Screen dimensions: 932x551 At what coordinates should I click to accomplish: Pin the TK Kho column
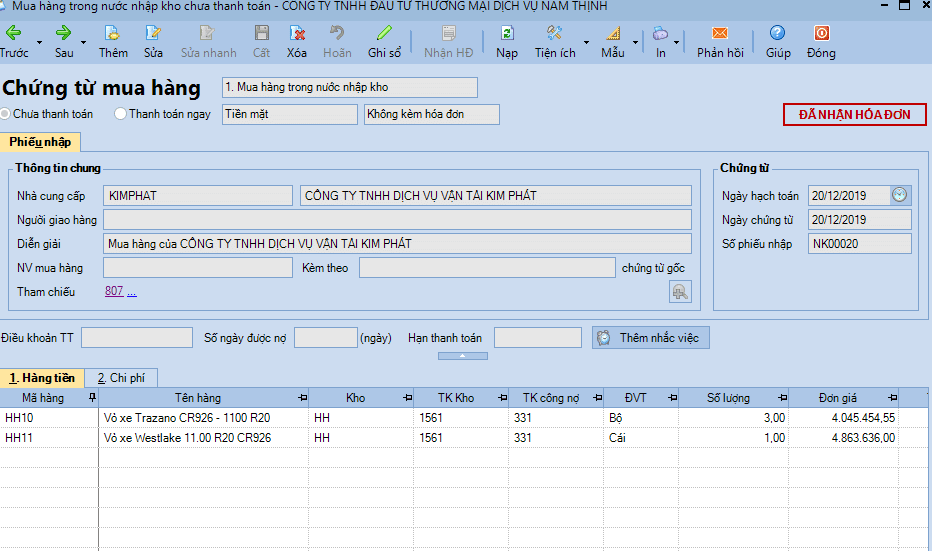pyautogui.click(x=502, y=398)
